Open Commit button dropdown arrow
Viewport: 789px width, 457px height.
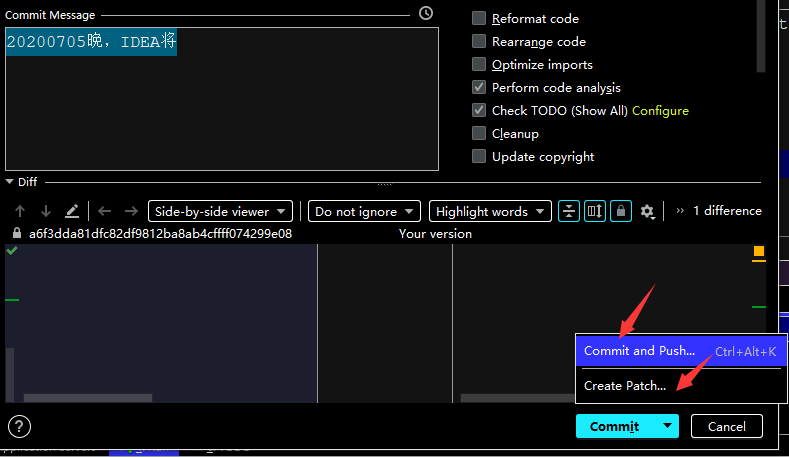pos(667,426)
